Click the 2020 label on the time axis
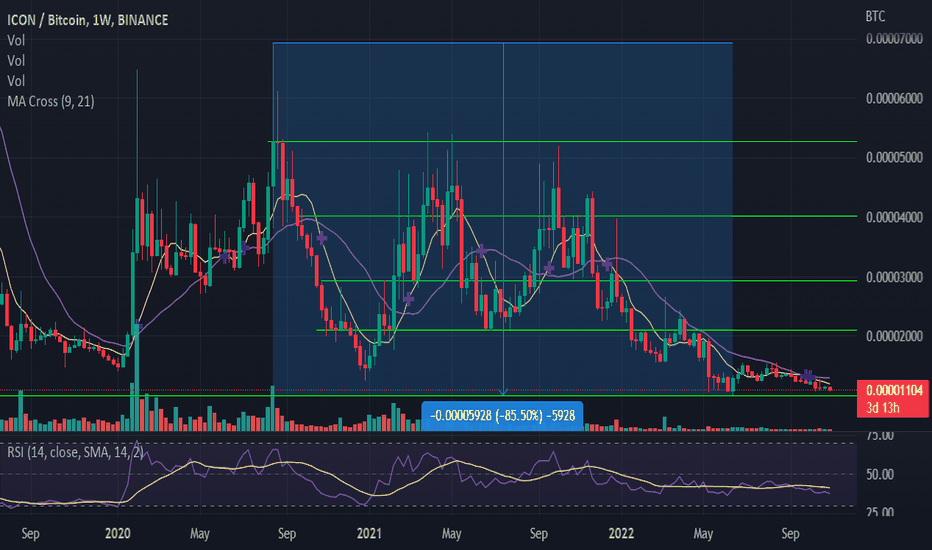The image size is (932, 550). pyautogui.click(x=117, y=533)
